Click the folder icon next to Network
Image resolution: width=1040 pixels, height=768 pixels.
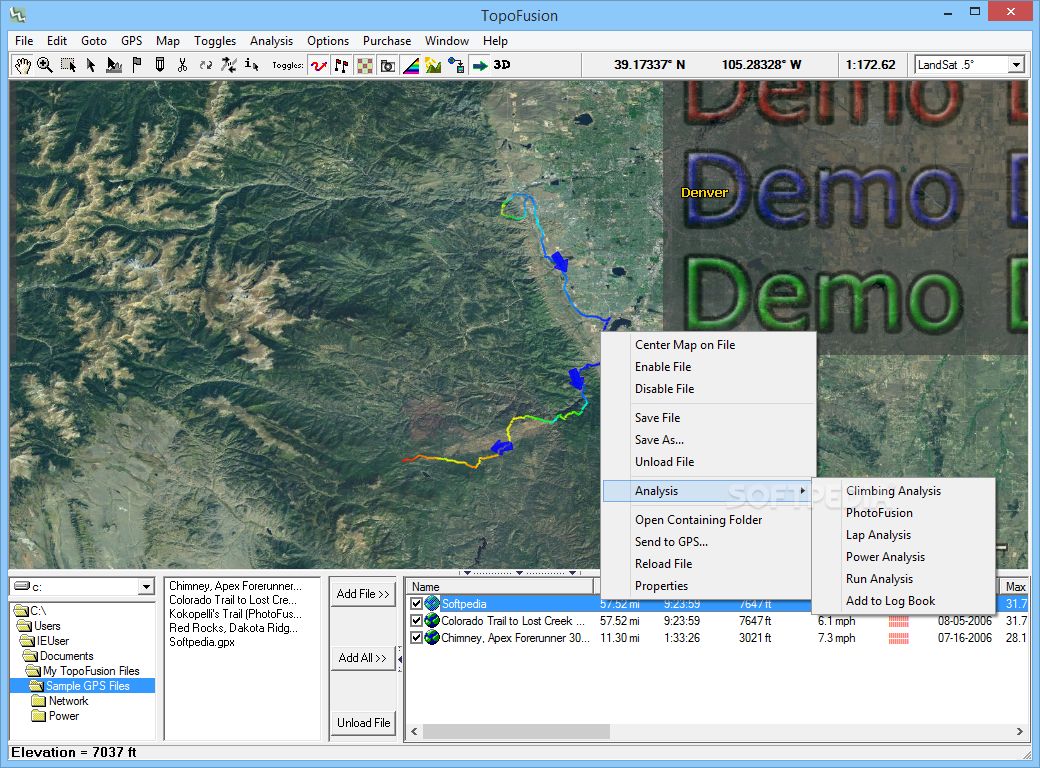38,701
